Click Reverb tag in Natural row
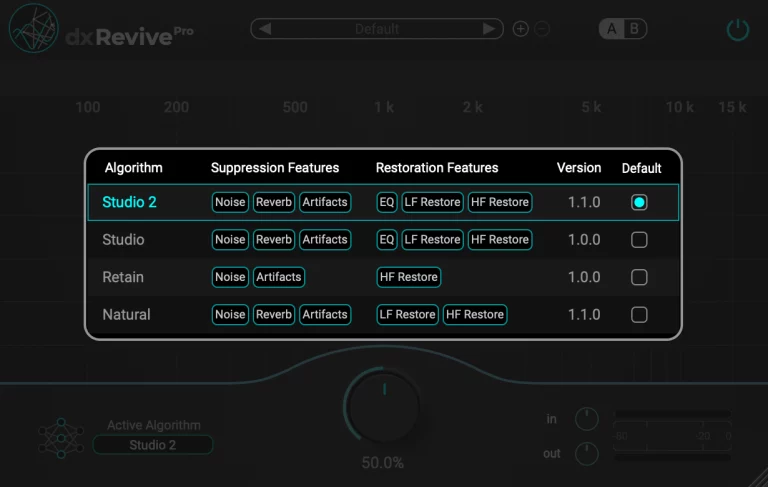The width and height of the screenshot is (768, 487). pyautogui.click(x=274, y=315)
